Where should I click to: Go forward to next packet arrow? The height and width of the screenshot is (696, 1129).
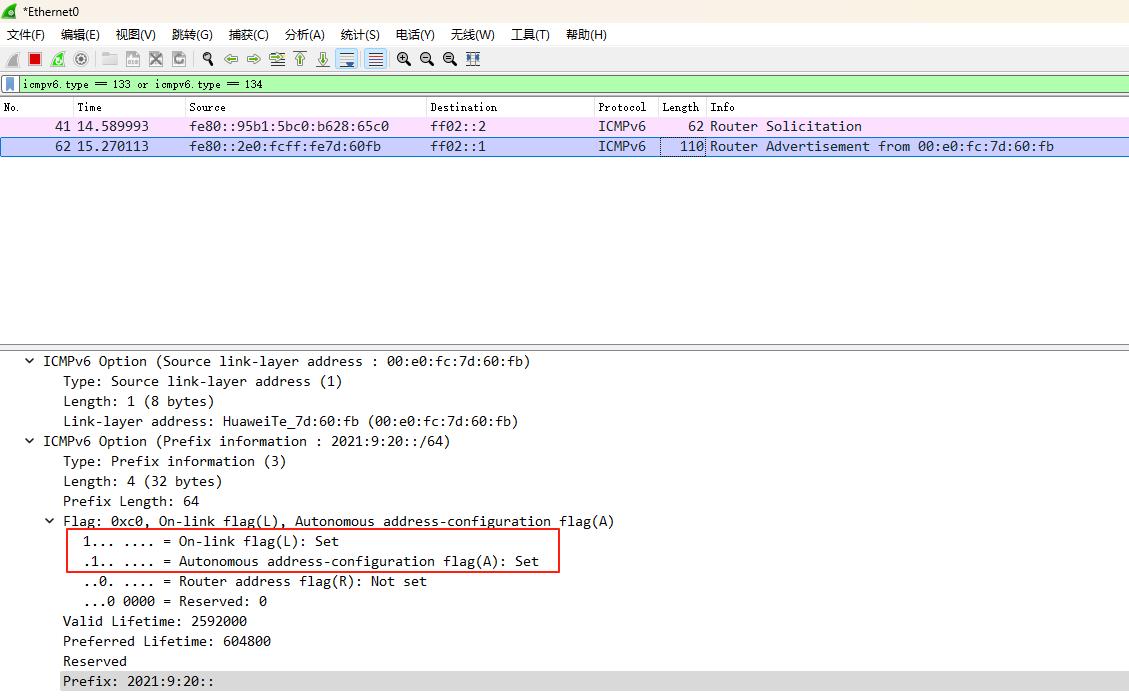coord(253,59)
